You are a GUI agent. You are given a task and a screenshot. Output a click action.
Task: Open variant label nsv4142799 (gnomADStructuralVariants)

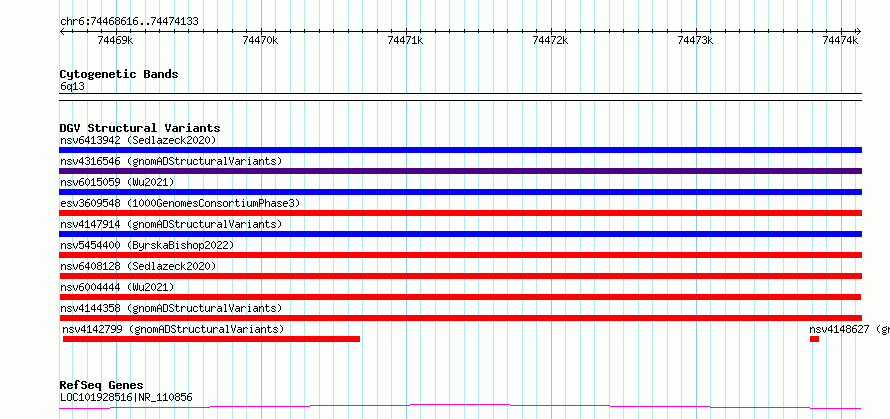173,329
